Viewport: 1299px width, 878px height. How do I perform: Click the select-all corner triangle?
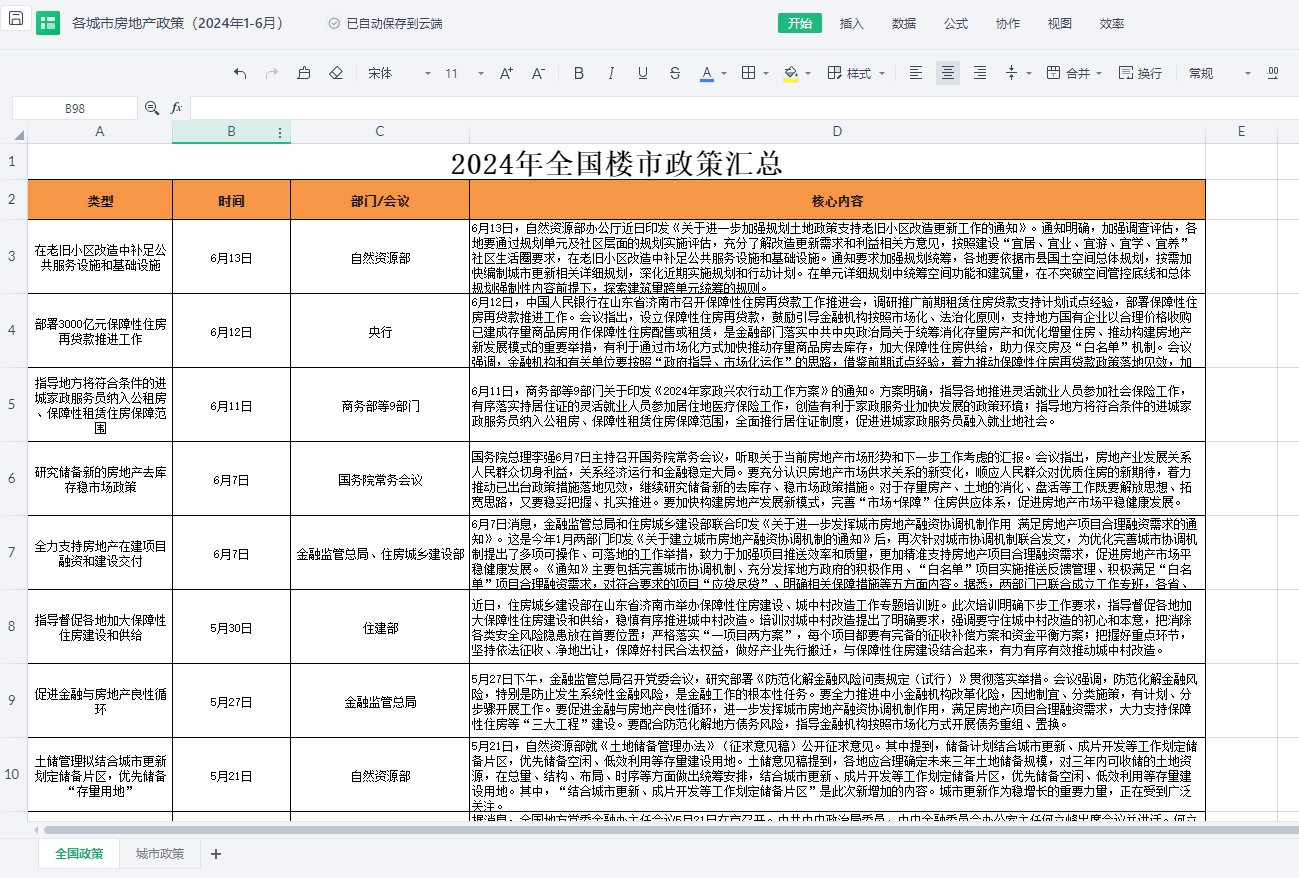[17, 133]
